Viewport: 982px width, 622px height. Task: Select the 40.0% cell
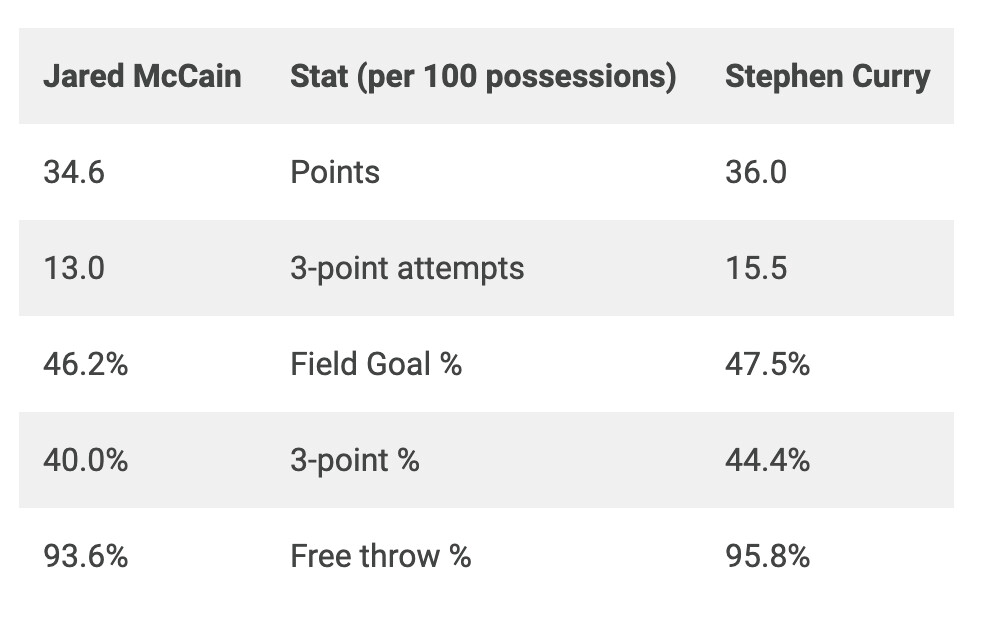[86, 461]
